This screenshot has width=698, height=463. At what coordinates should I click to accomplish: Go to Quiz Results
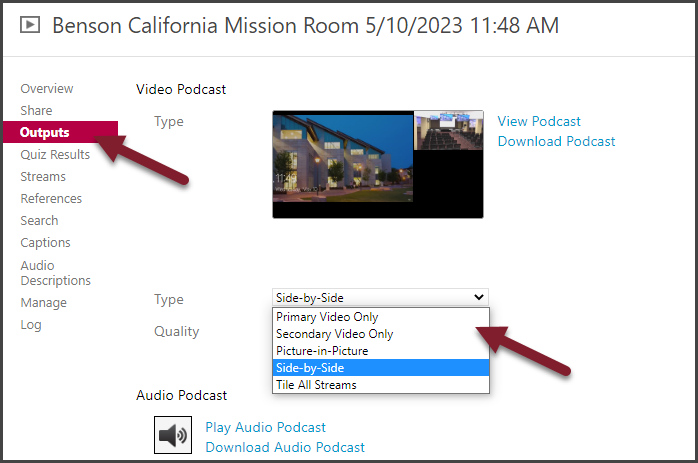(55, 155)
